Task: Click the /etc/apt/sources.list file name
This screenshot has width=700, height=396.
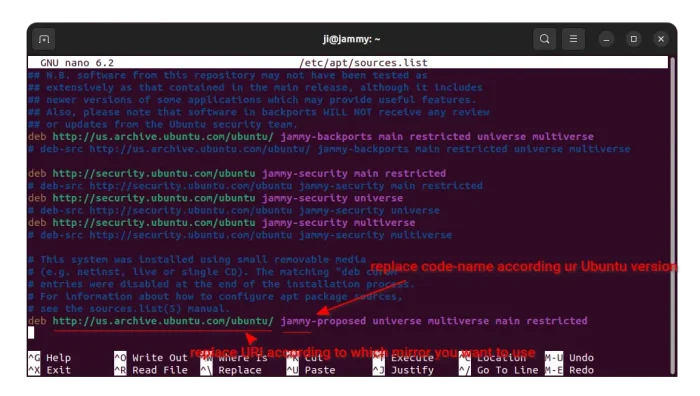Action: [x=363, y=63]
